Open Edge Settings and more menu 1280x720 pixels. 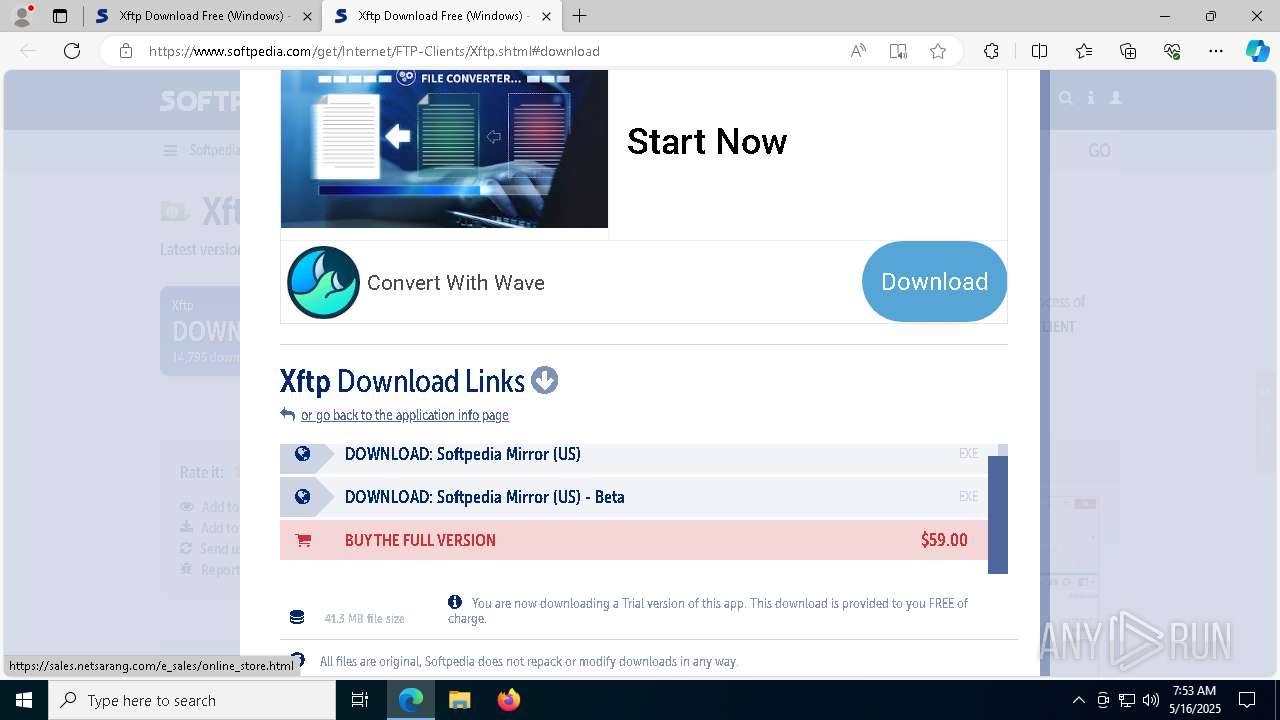click(1216, 51)
